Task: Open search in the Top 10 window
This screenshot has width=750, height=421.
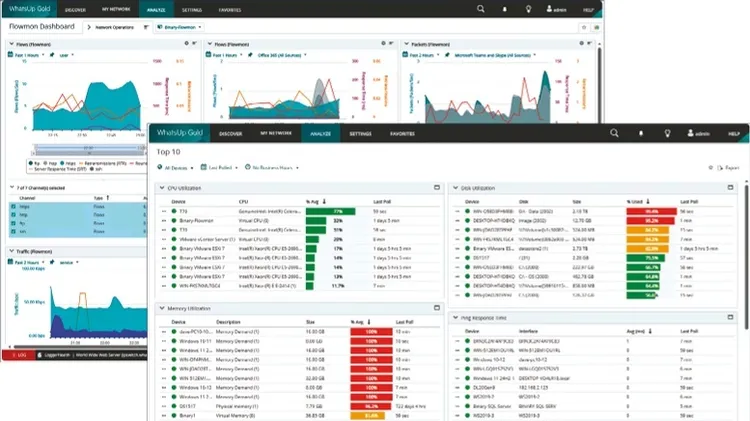Action: point(614,133)
